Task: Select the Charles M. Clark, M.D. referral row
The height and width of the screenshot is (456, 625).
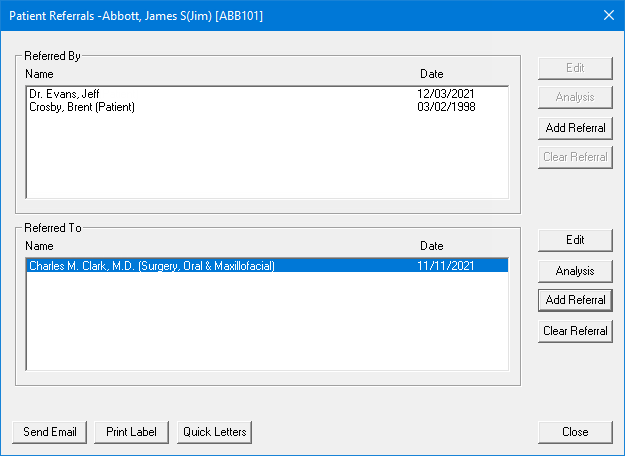Action: click(151, 266)
